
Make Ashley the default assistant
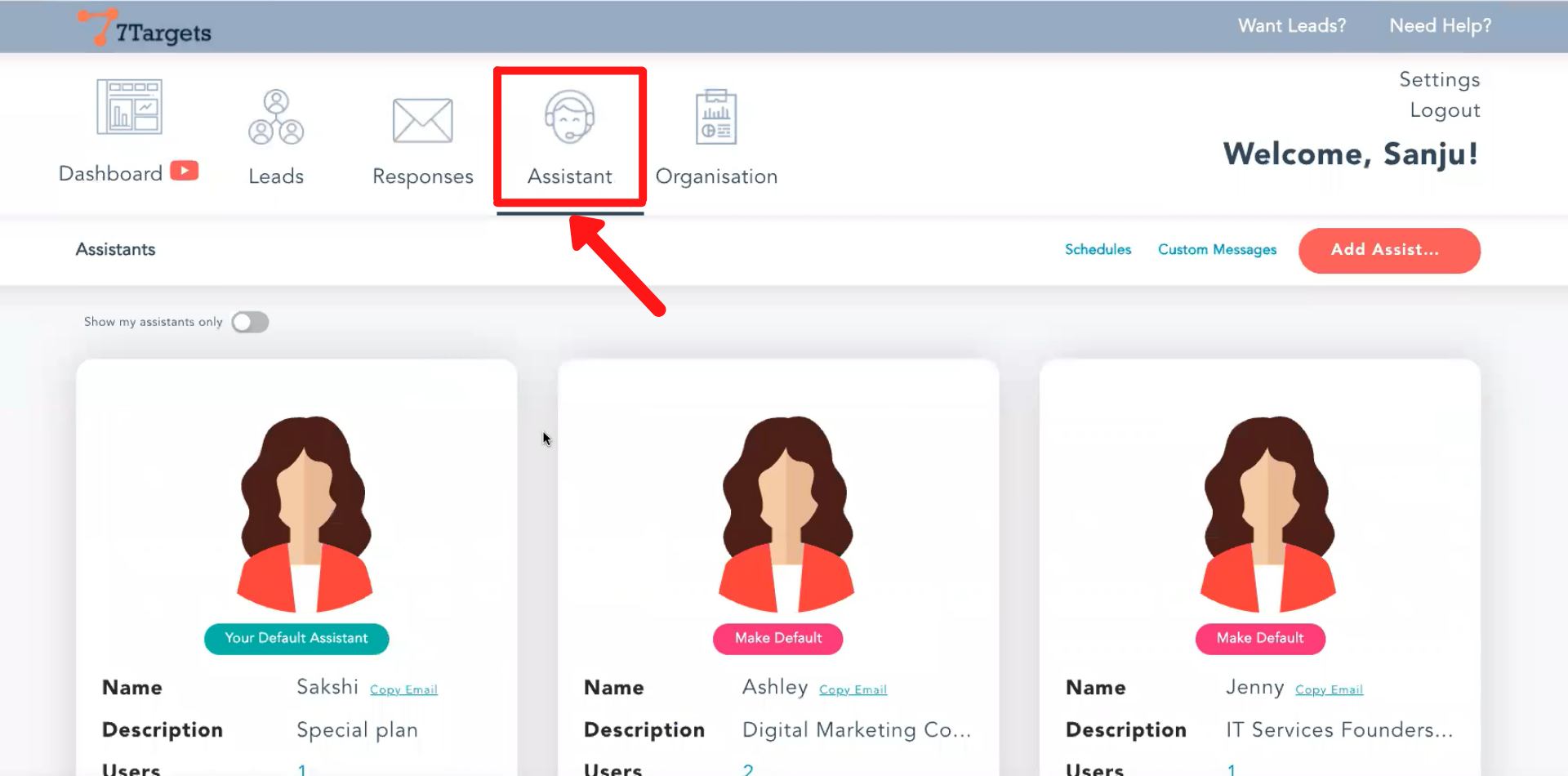777,638
